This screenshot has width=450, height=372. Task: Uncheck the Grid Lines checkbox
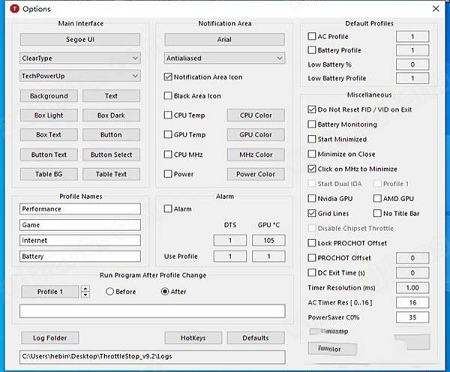tap(312, 213)
